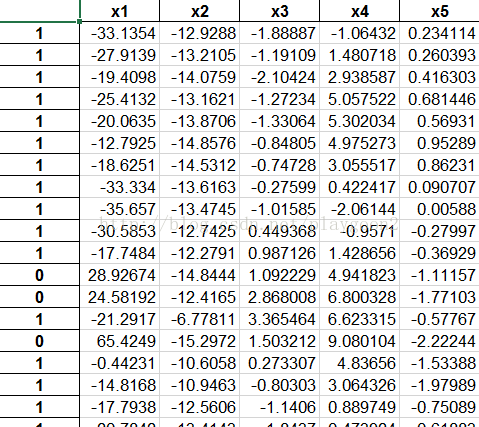Click the label 1 beside -33.1354

click(39, 33)
